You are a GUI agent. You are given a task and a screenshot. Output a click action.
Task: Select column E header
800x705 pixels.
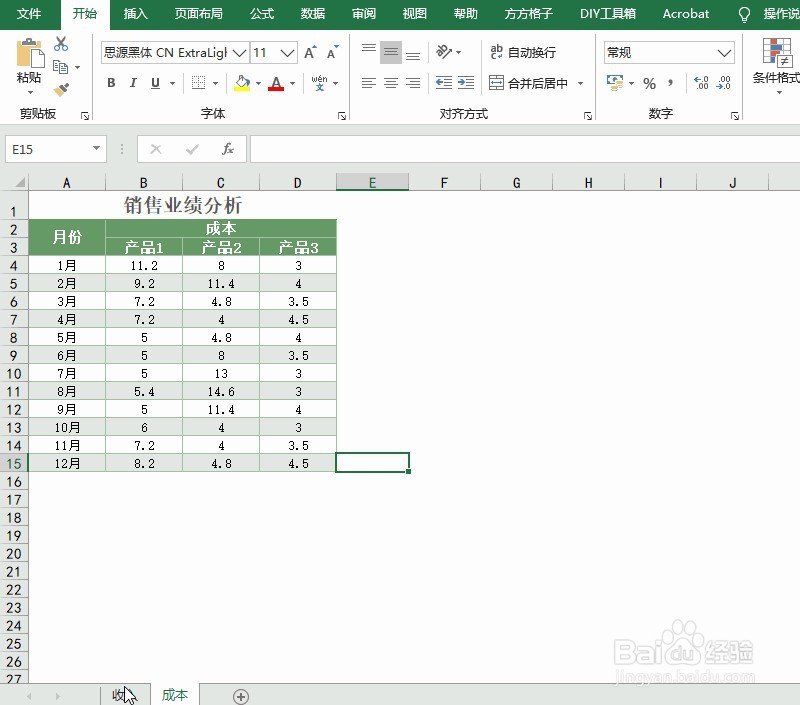(x=372, y=183)
